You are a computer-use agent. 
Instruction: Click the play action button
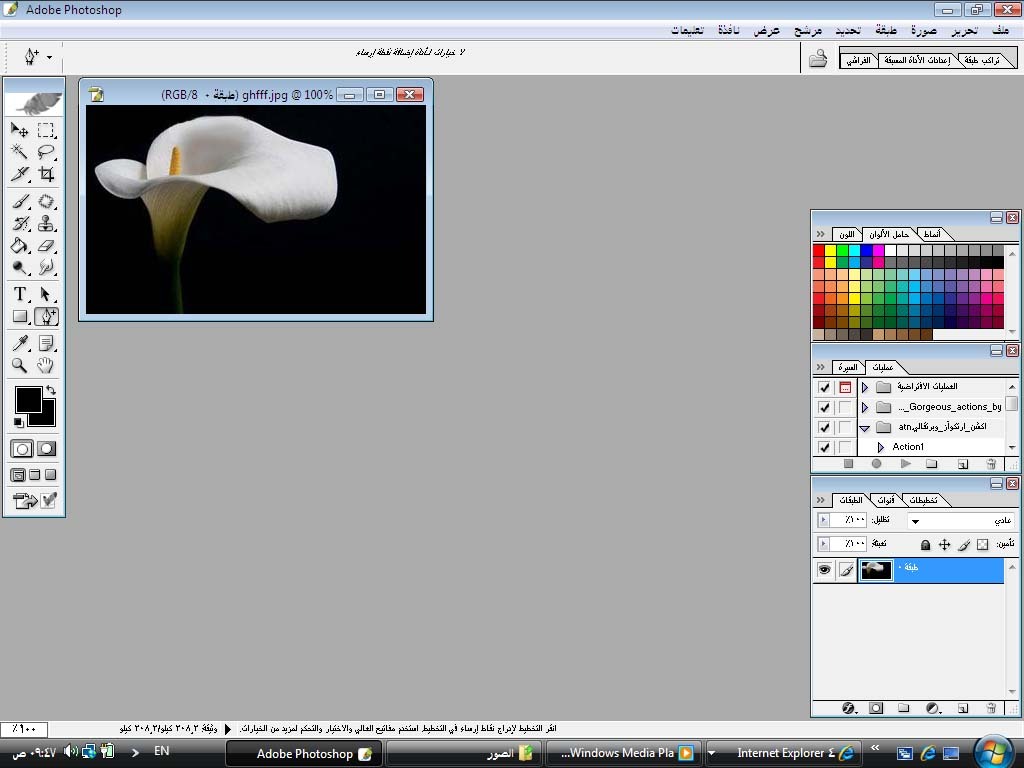[905, 464]
